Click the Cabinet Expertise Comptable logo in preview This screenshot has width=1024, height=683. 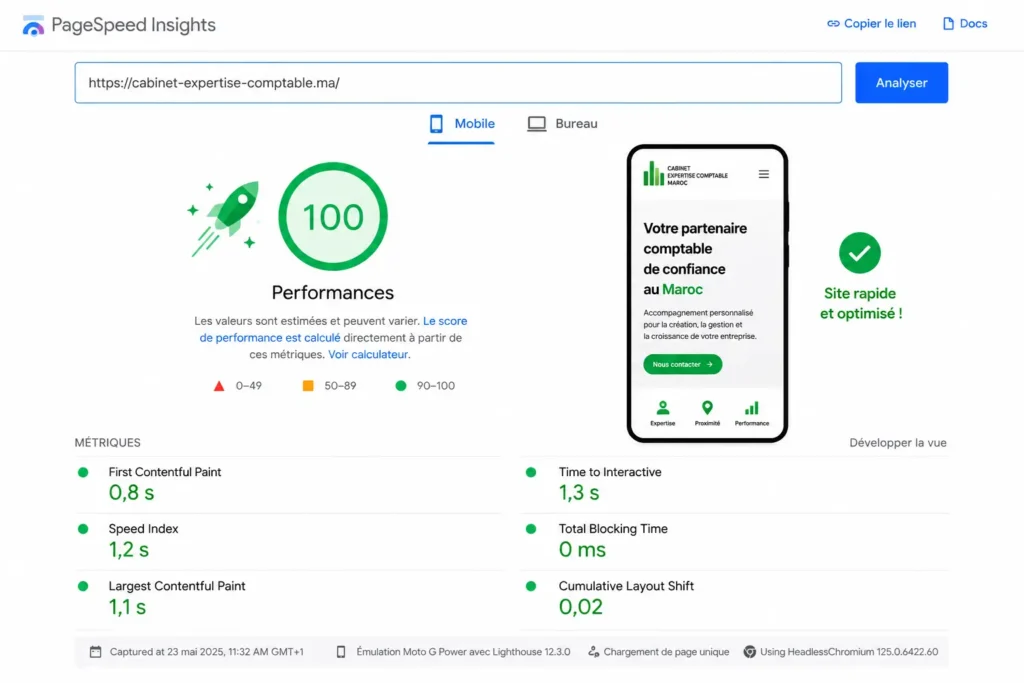685,174
